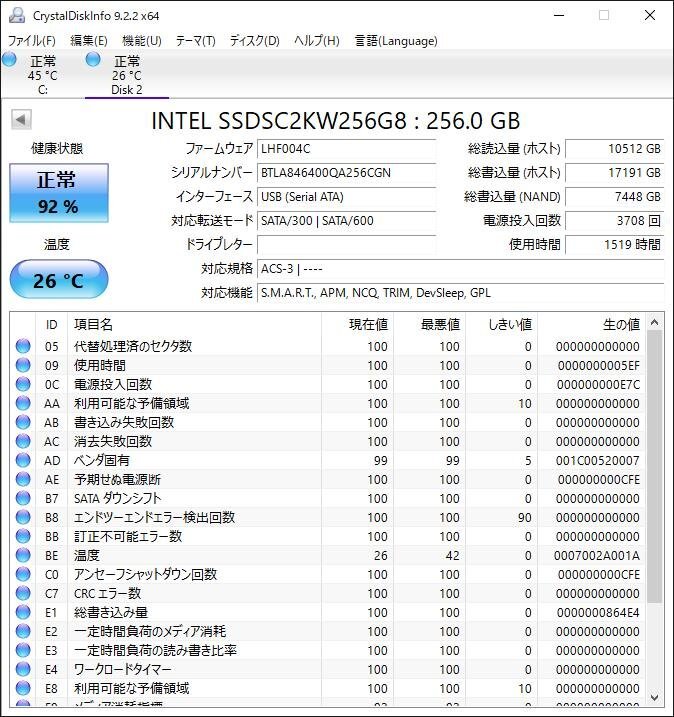Select the エンドツーエンドエラー検出回数 attribute name
The image size is (674, 717).
pyautogui.click(x=155, y=517)
